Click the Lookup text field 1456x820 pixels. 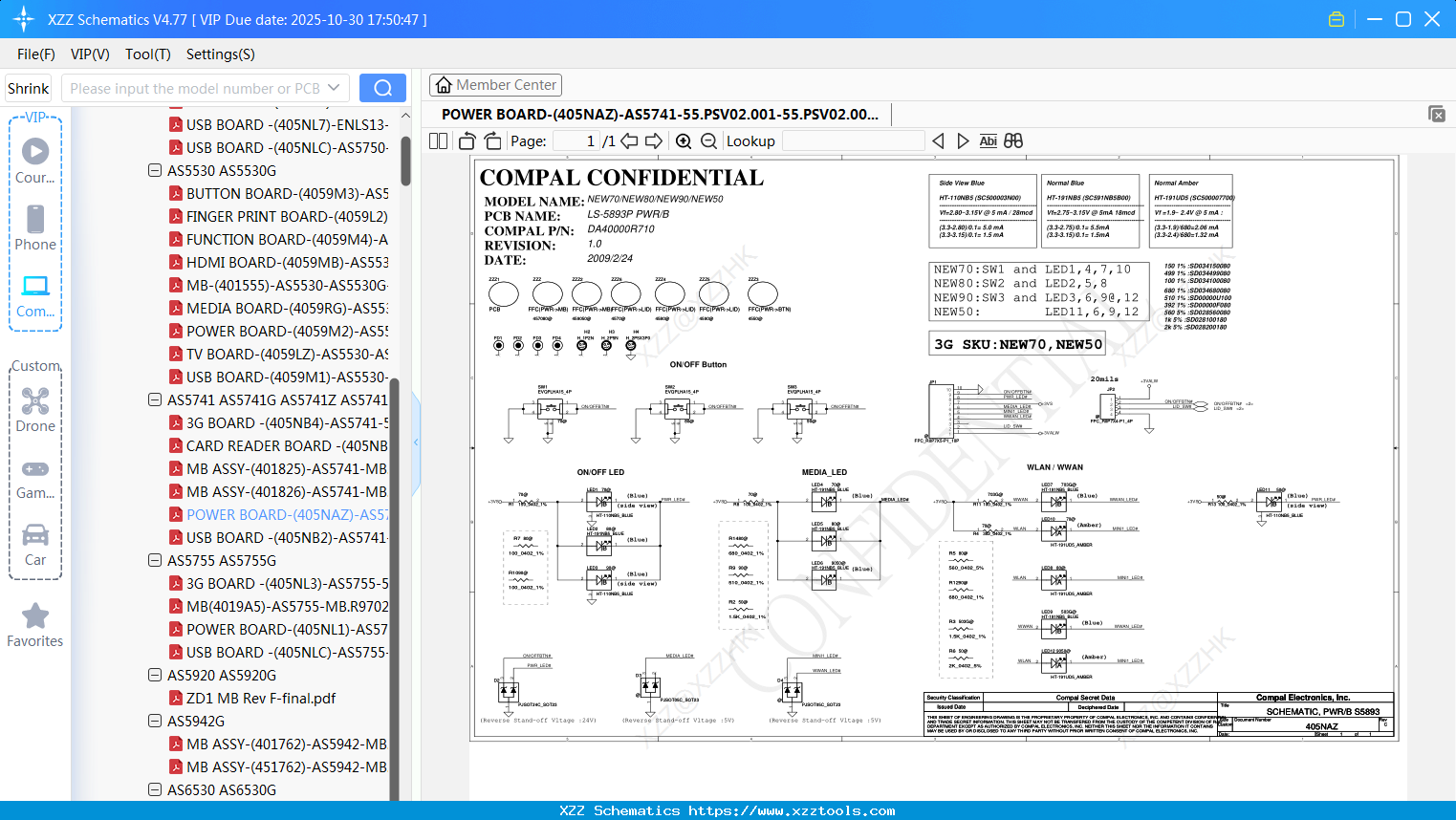[x=854, y=140]
